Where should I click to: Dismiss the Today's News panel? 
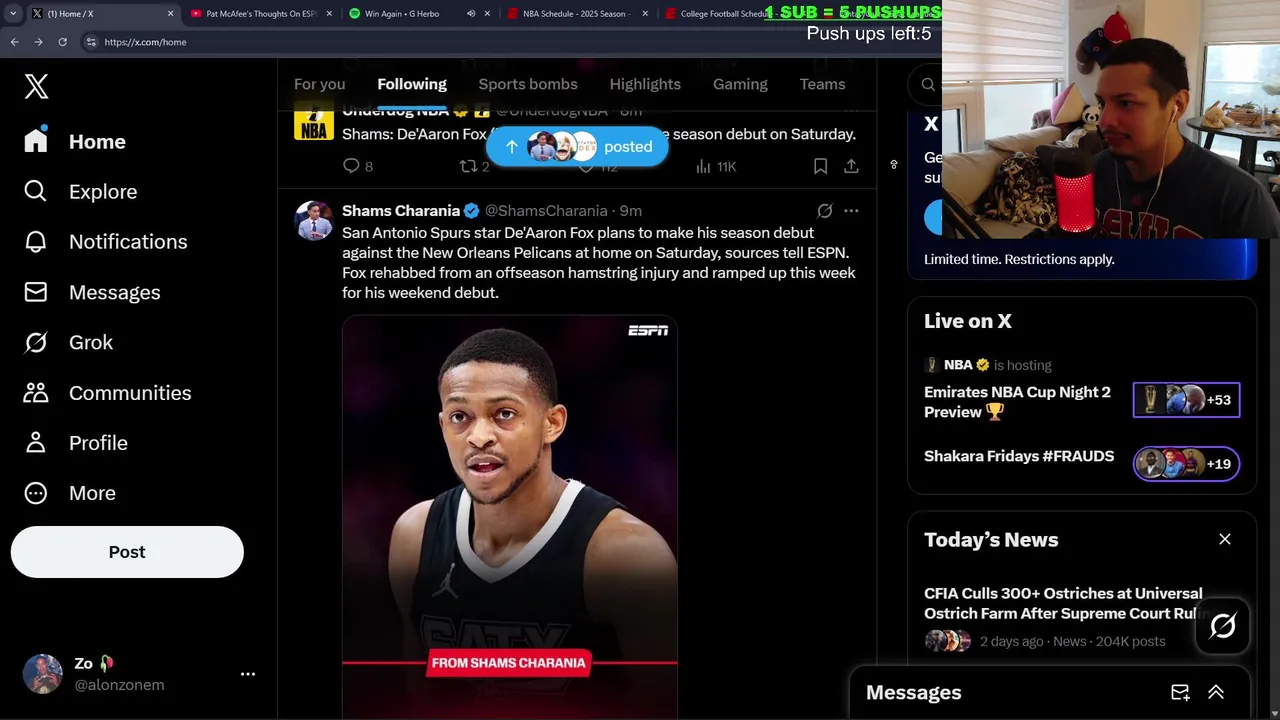click(x=1225, y=539)
